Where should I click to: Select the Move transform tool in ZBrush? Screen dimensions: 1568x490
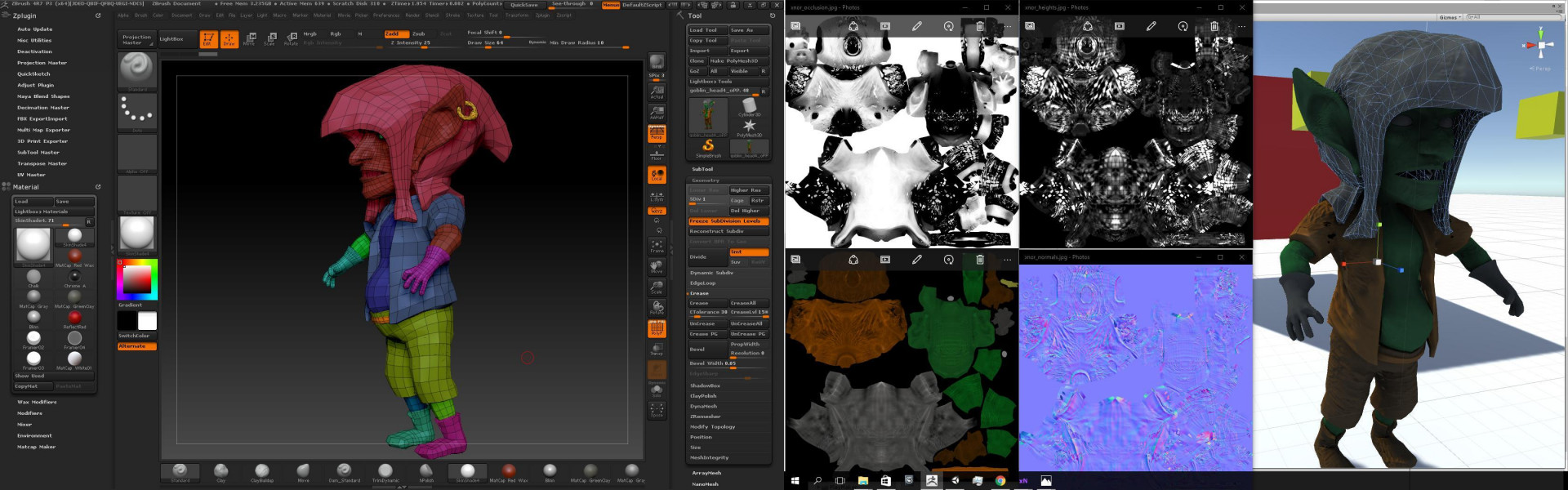click(x=250, y=39)
